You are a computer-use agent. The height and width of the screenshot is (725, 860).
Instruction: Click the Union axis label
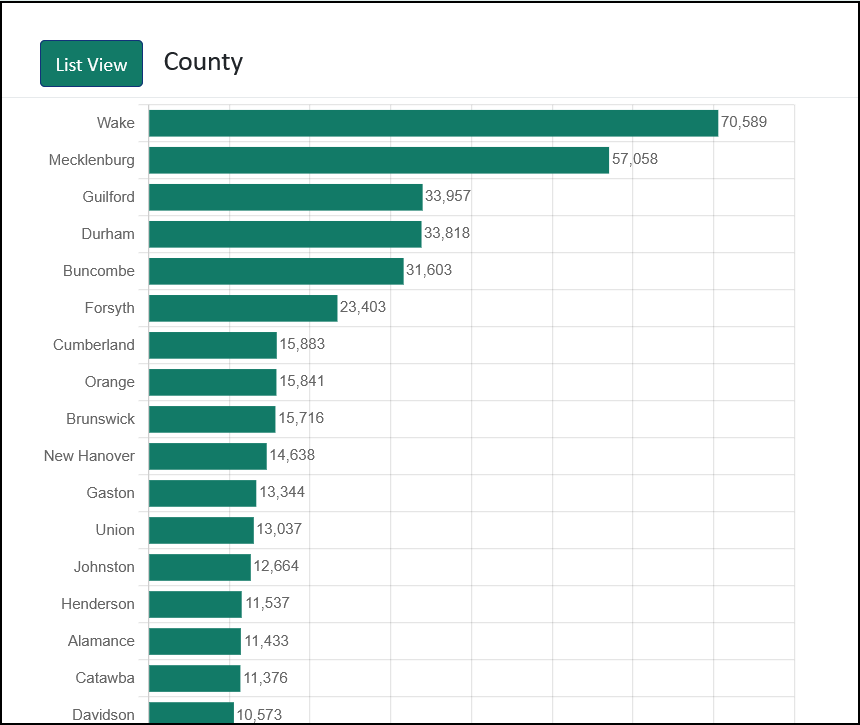coord(115,530)
